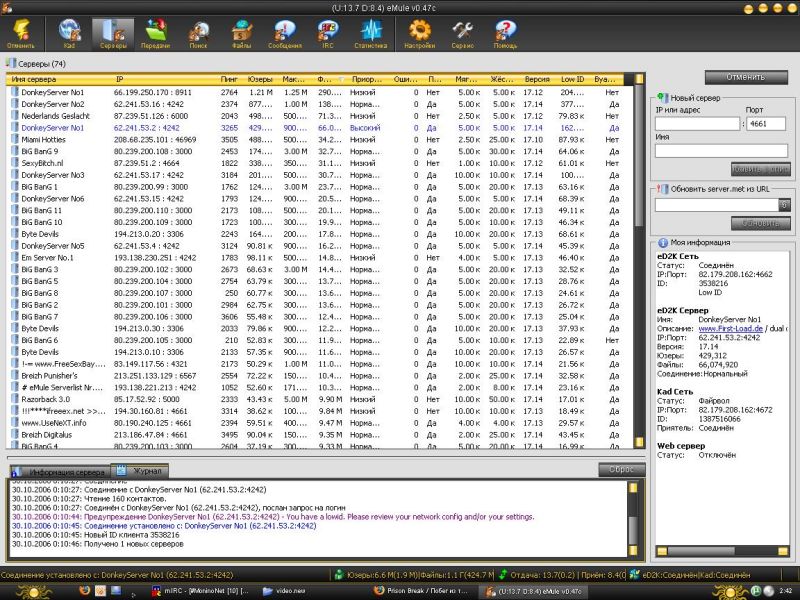Open Настройки (Preferences) gear icon

click(x=420, y=34)
